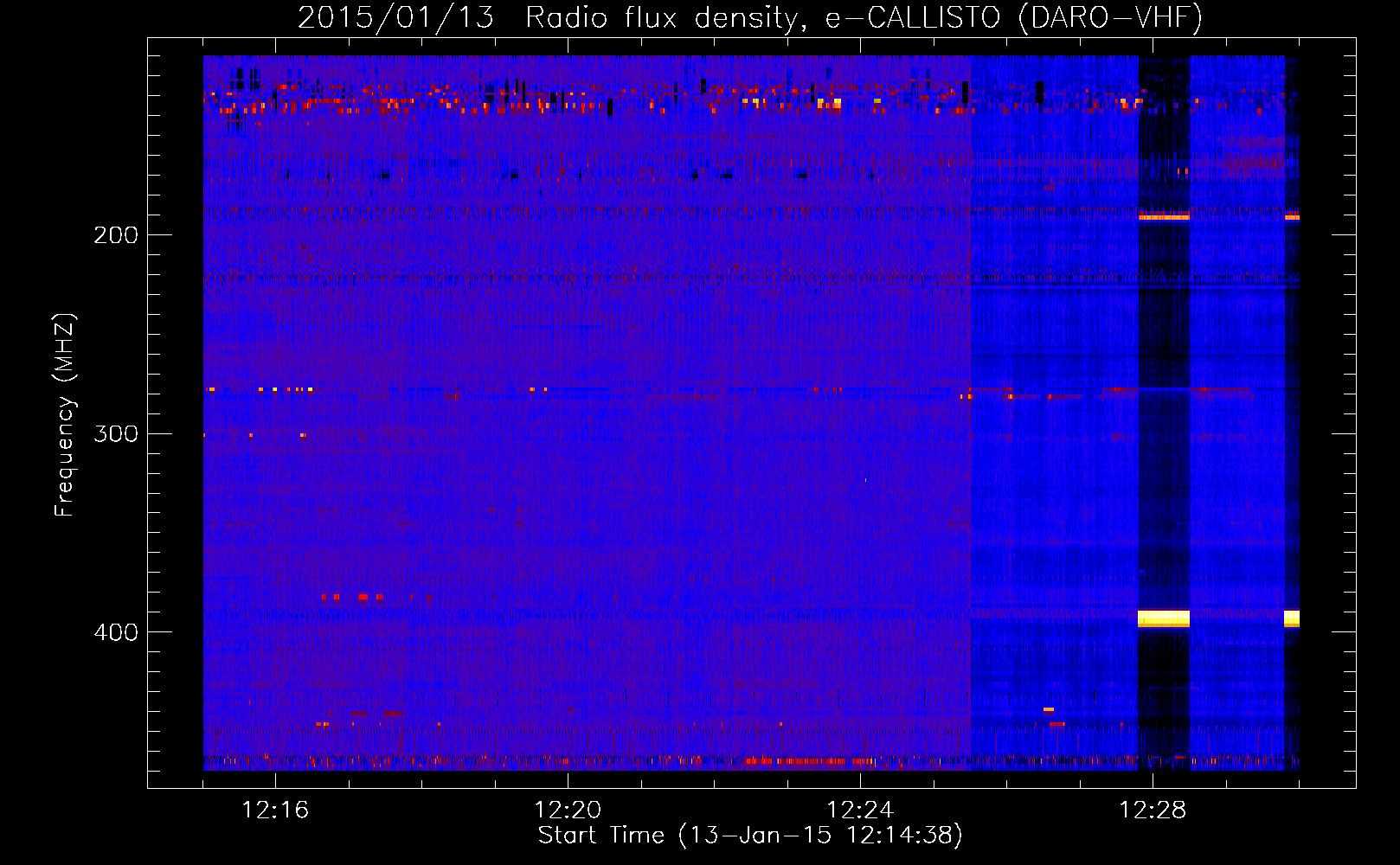Click the small orange streak near 440 MHz
Image resolution: width=1400 pixels, height=865 pixels.
pyautogui.click(x=1048, y=709)
